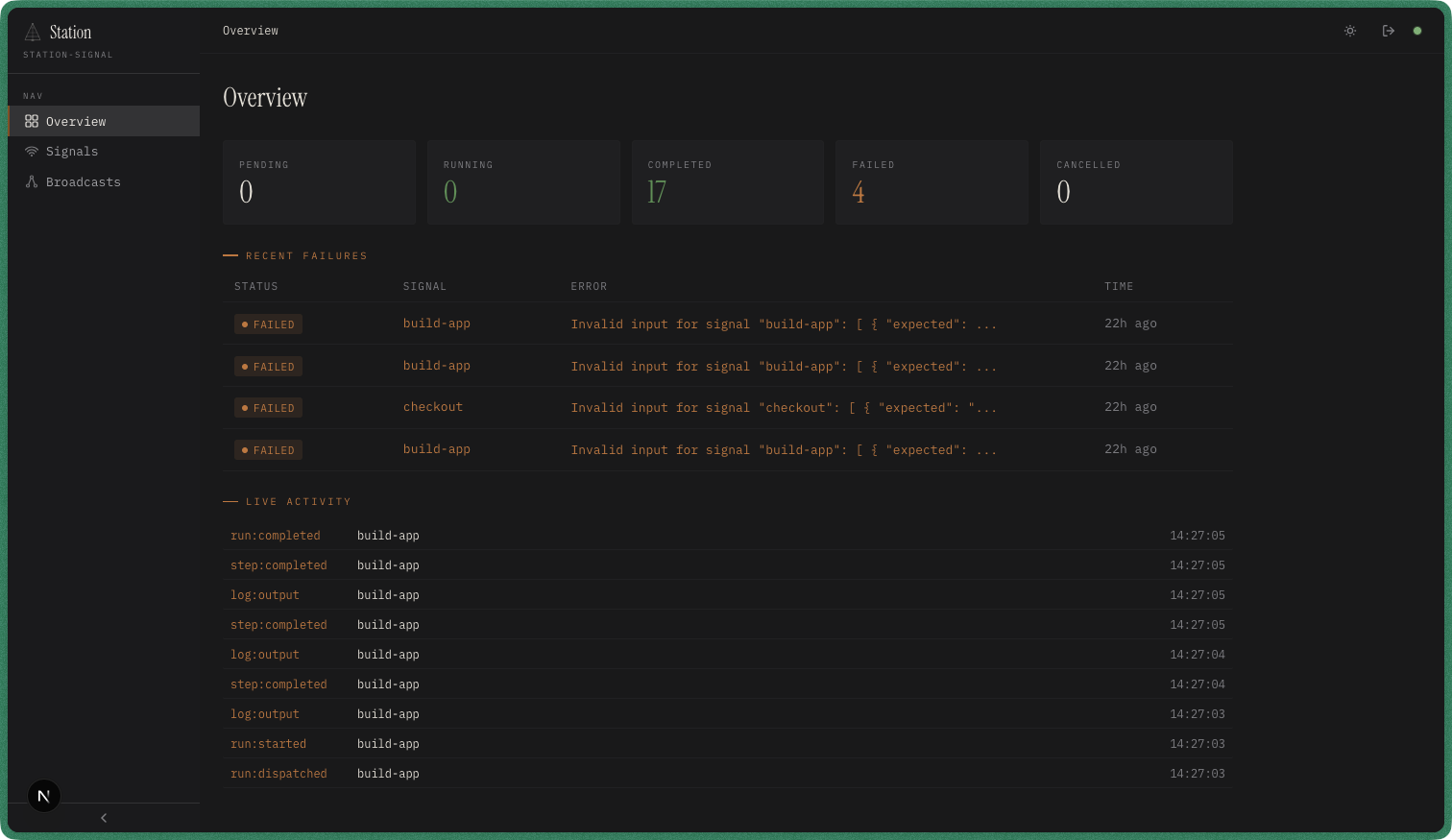The width and height of the screenshot is (1452, 840).
Task: Open the build-app signal link
Action: pos(436,324)
